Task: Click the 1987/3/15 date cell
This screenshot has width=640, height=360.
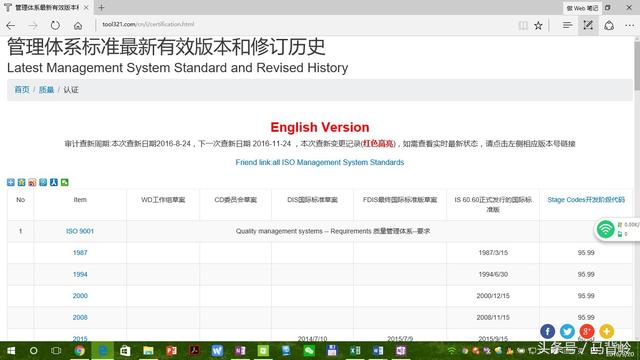Action: (x=493, y=253)
